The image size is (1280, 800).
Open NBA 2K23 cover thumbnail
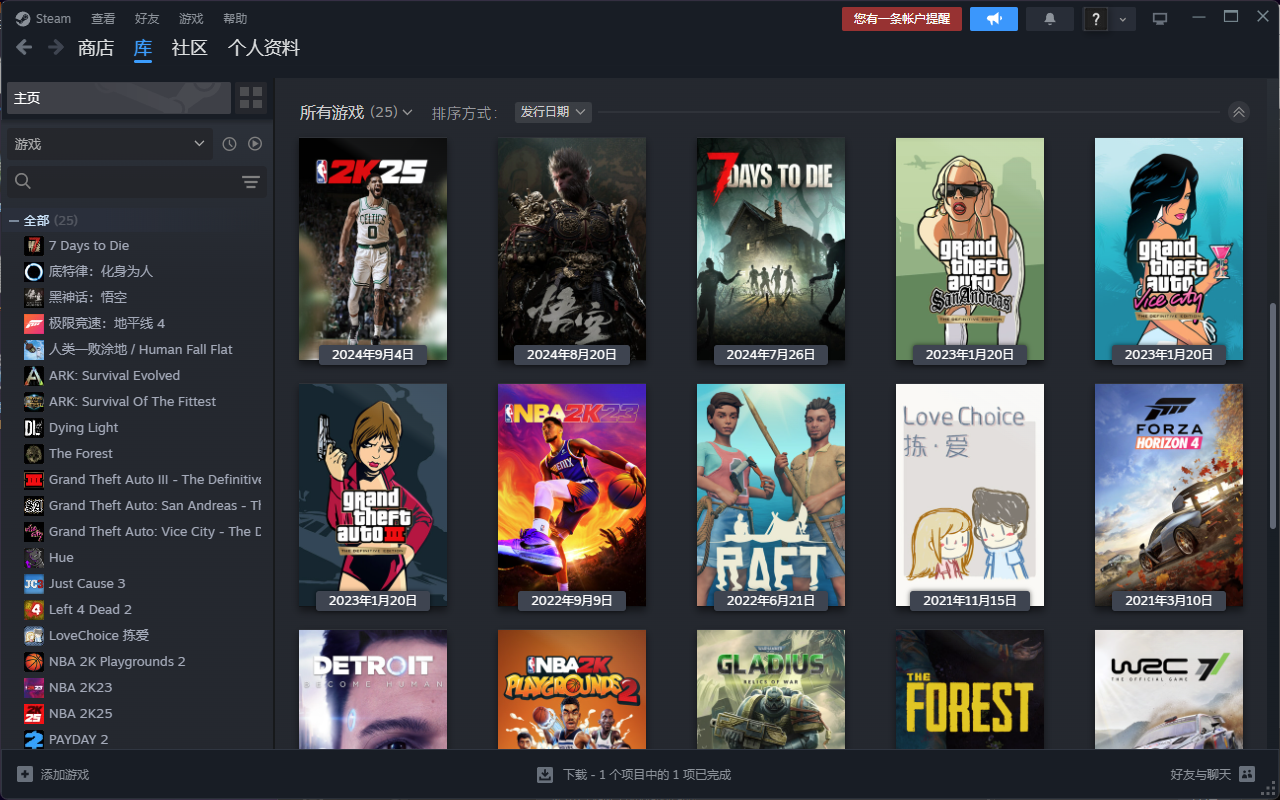tap(572, 495)
